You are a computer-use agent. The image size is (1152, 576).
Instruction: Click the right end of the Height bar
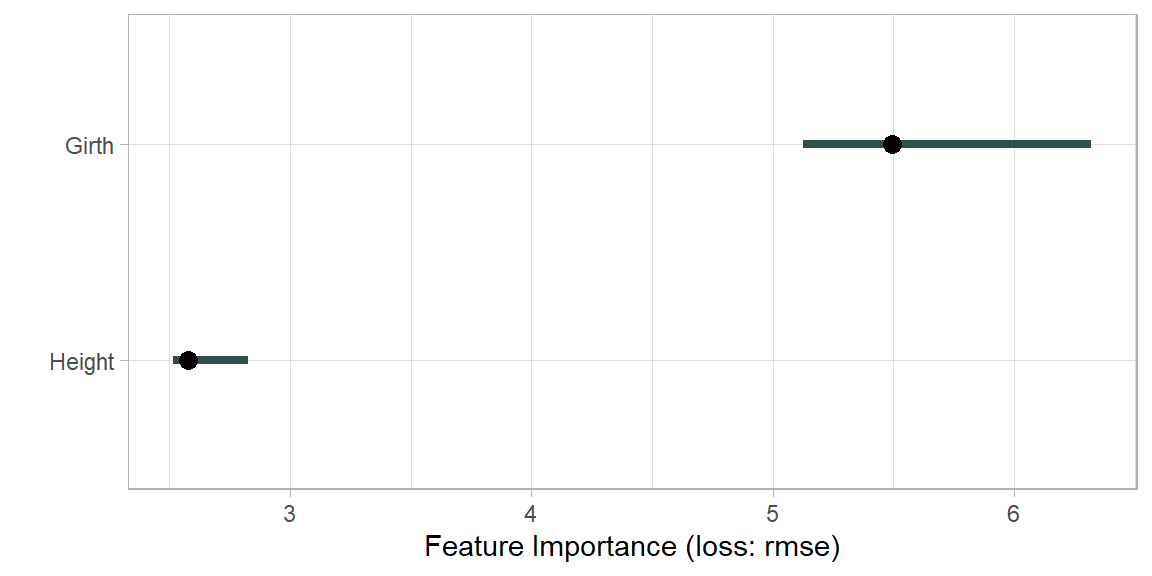point(244,360)
